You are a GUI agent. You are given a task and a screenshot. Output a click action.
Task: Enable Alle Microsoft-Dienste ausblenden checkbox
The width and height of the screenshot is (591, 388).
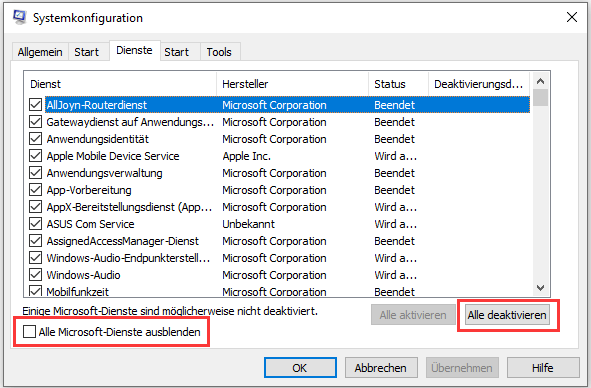29,332
